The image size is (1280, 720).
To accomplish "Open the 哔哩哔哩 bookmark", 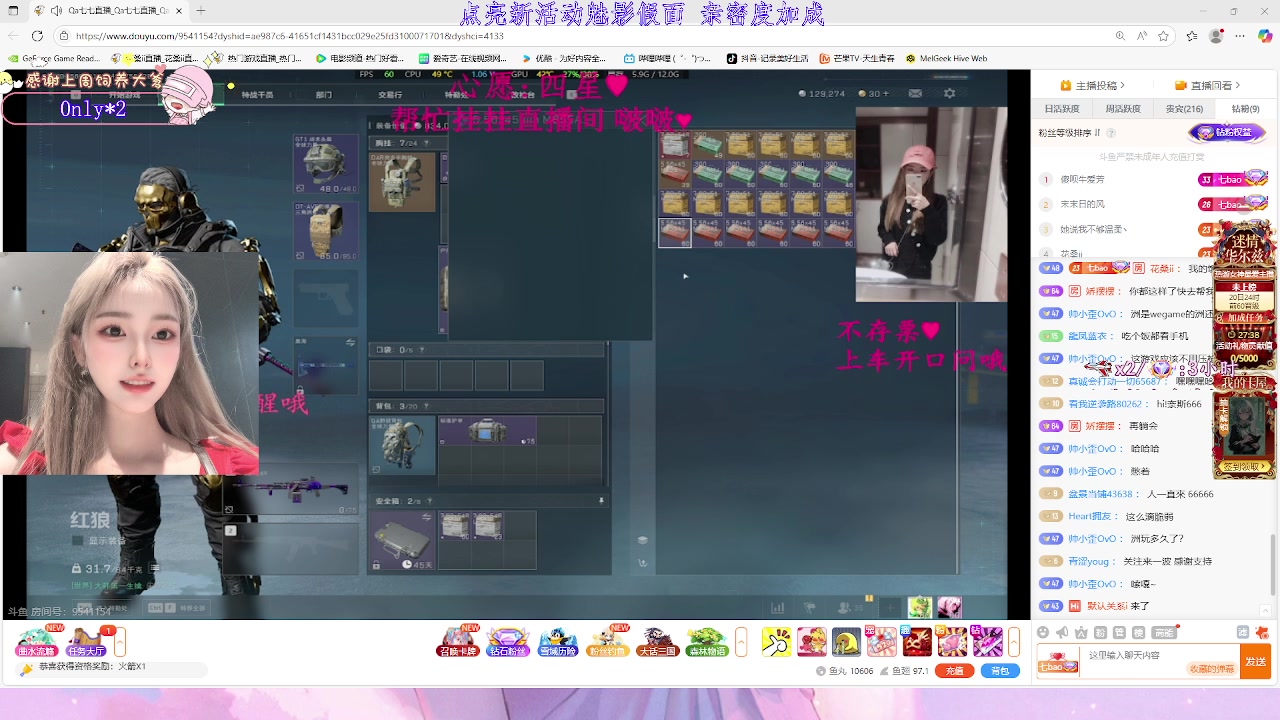I will [x=666, y=58].
